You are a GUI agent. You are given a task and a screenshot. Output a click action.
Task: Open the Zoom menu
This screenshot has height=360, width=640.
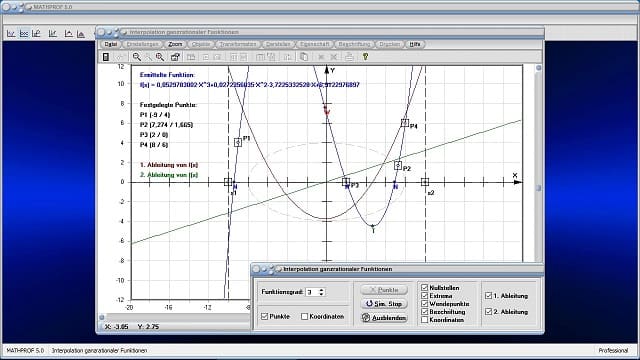point(175,44)
